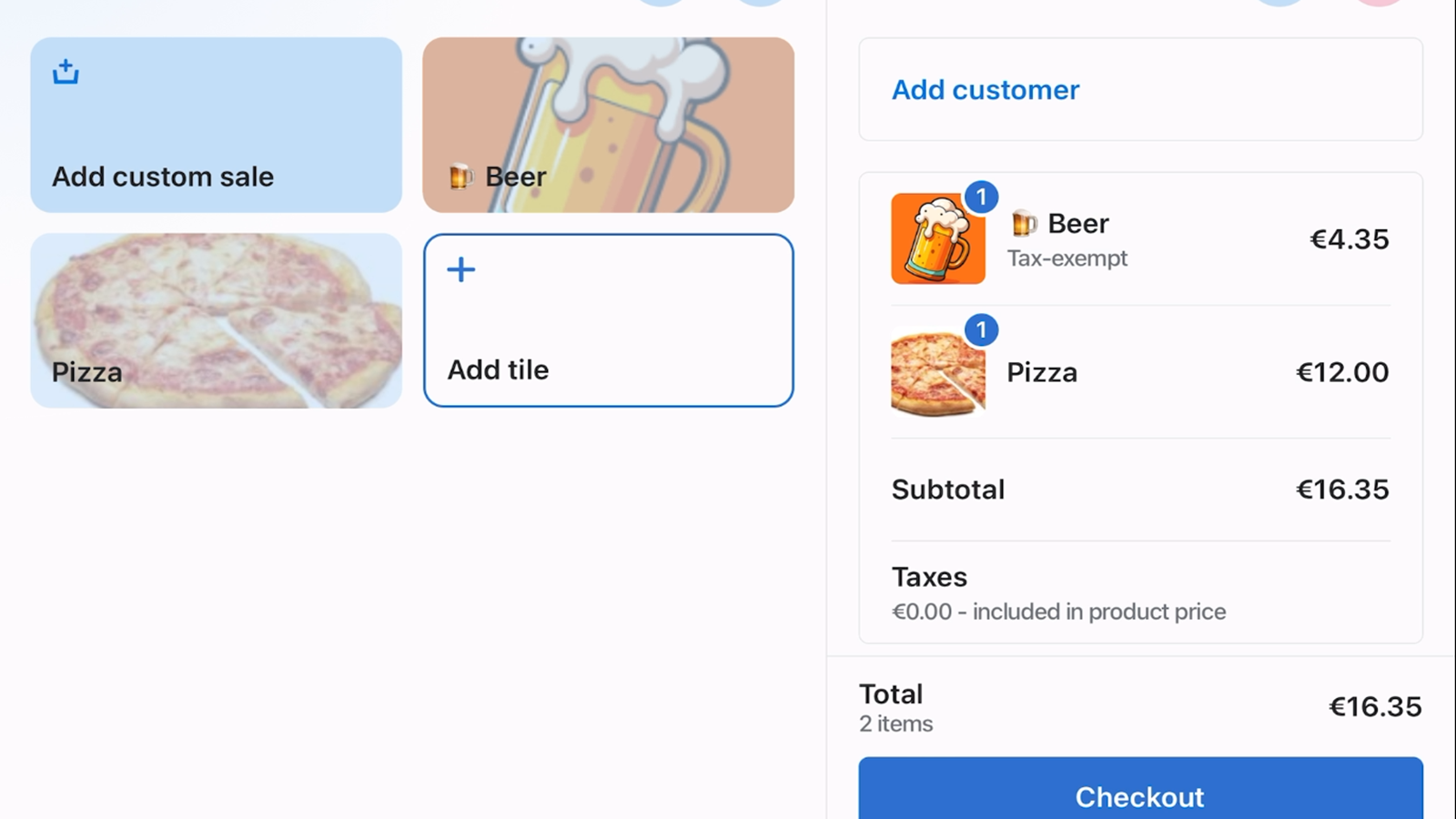Viewport: 1456px width, 819px height.
Task: Click the beer mug emoji on the Beer tile
Action: point(463,177)
